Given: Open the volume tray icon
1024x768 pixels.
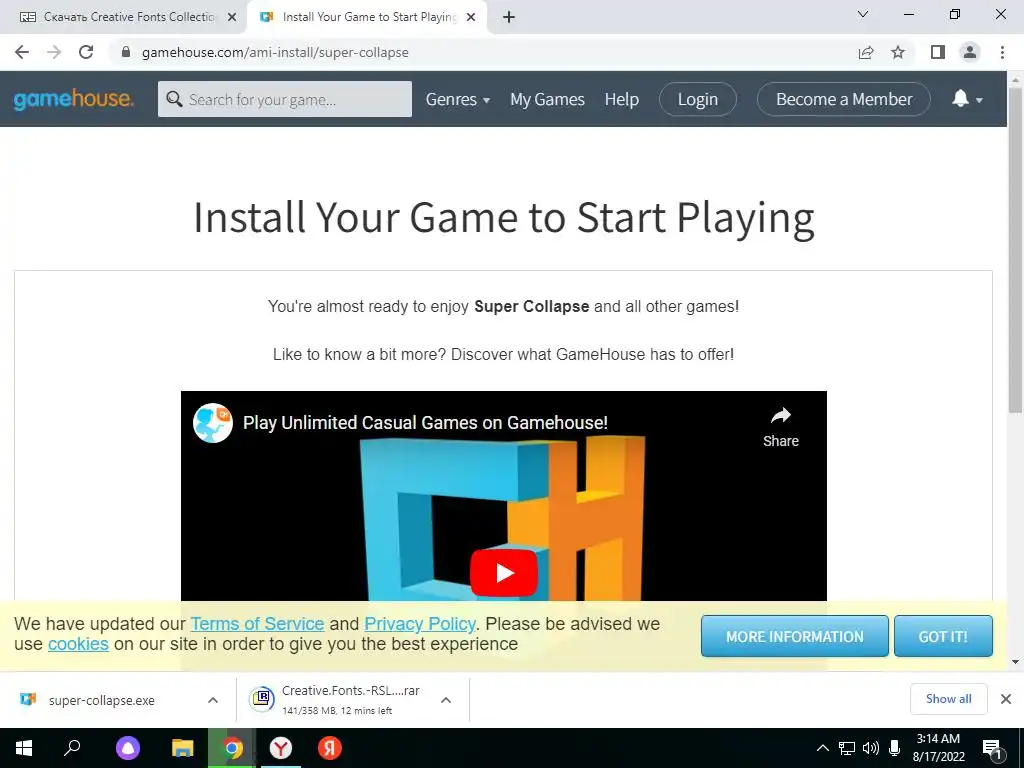Looking at the screenshot, I should point(871,748).
